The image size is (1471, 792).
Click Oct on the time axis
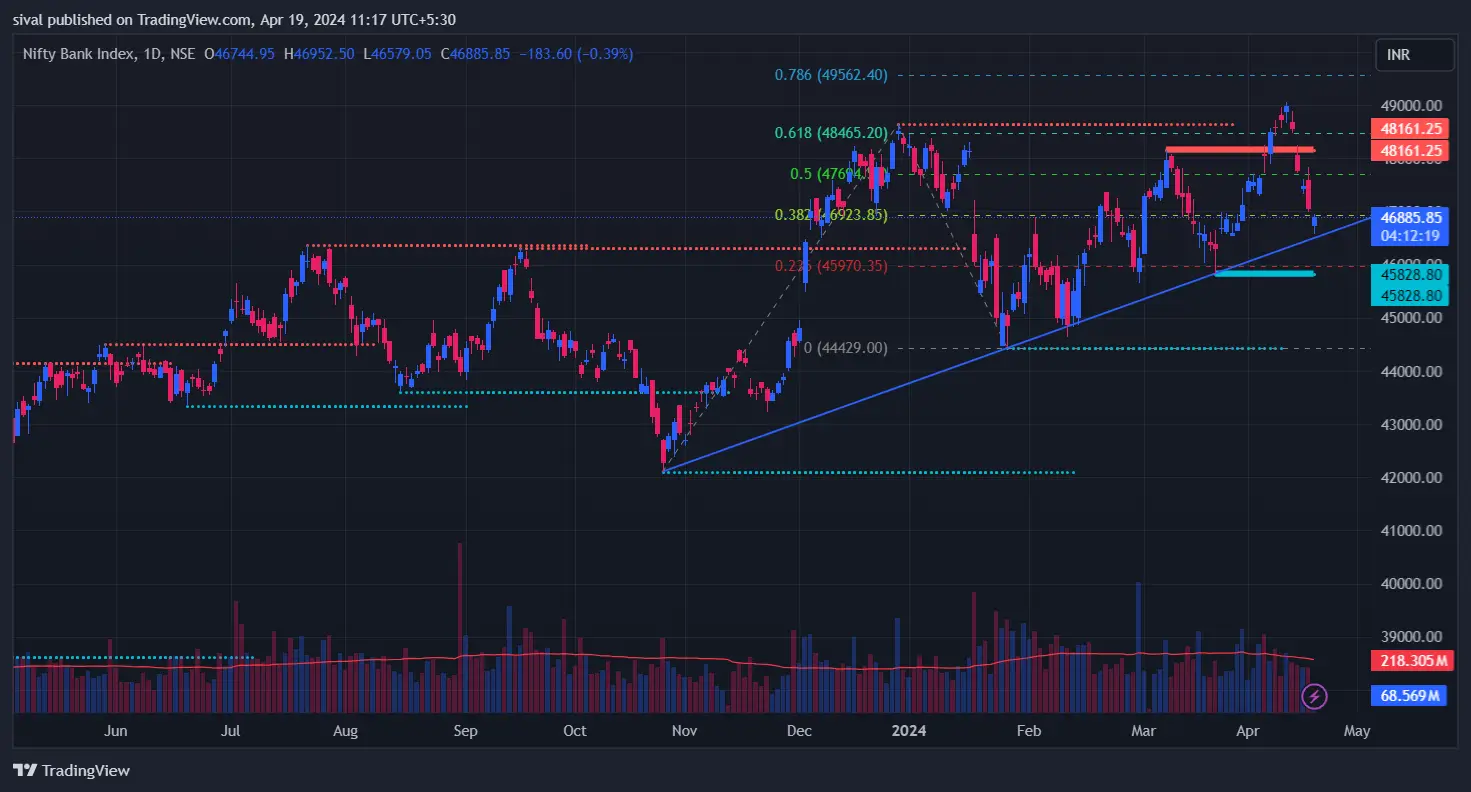[575, 731]
